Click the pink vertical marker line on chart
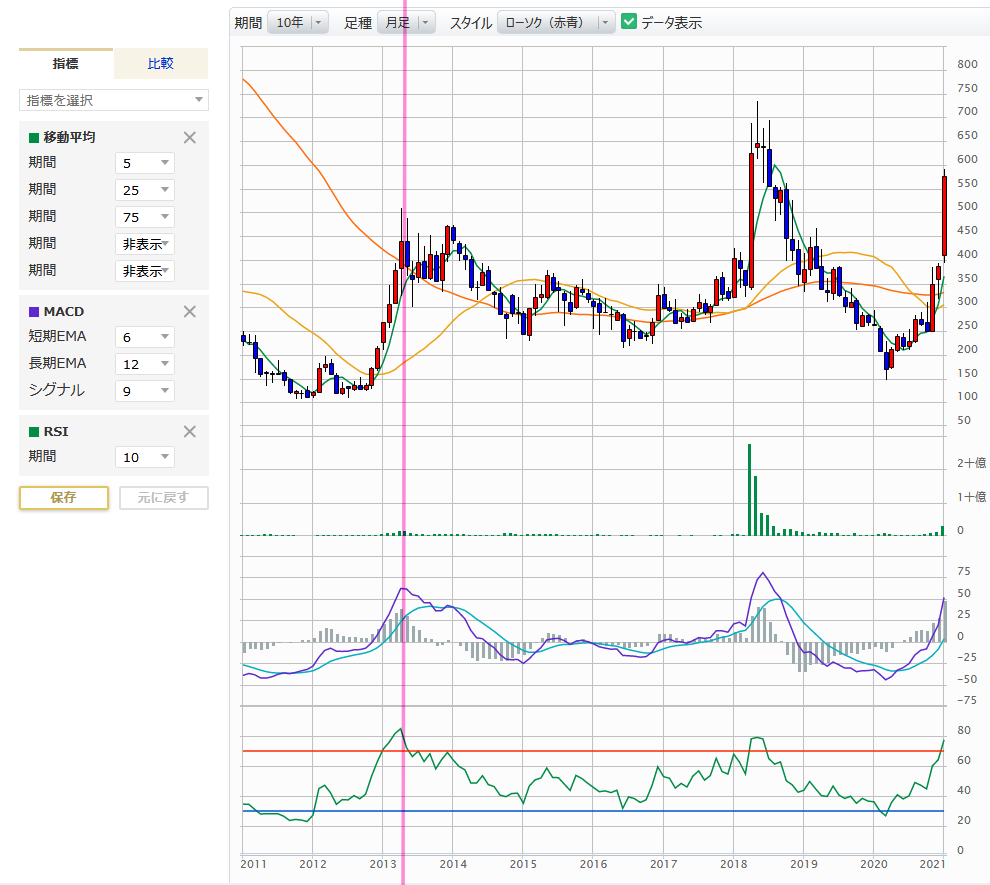 point(404,450)
